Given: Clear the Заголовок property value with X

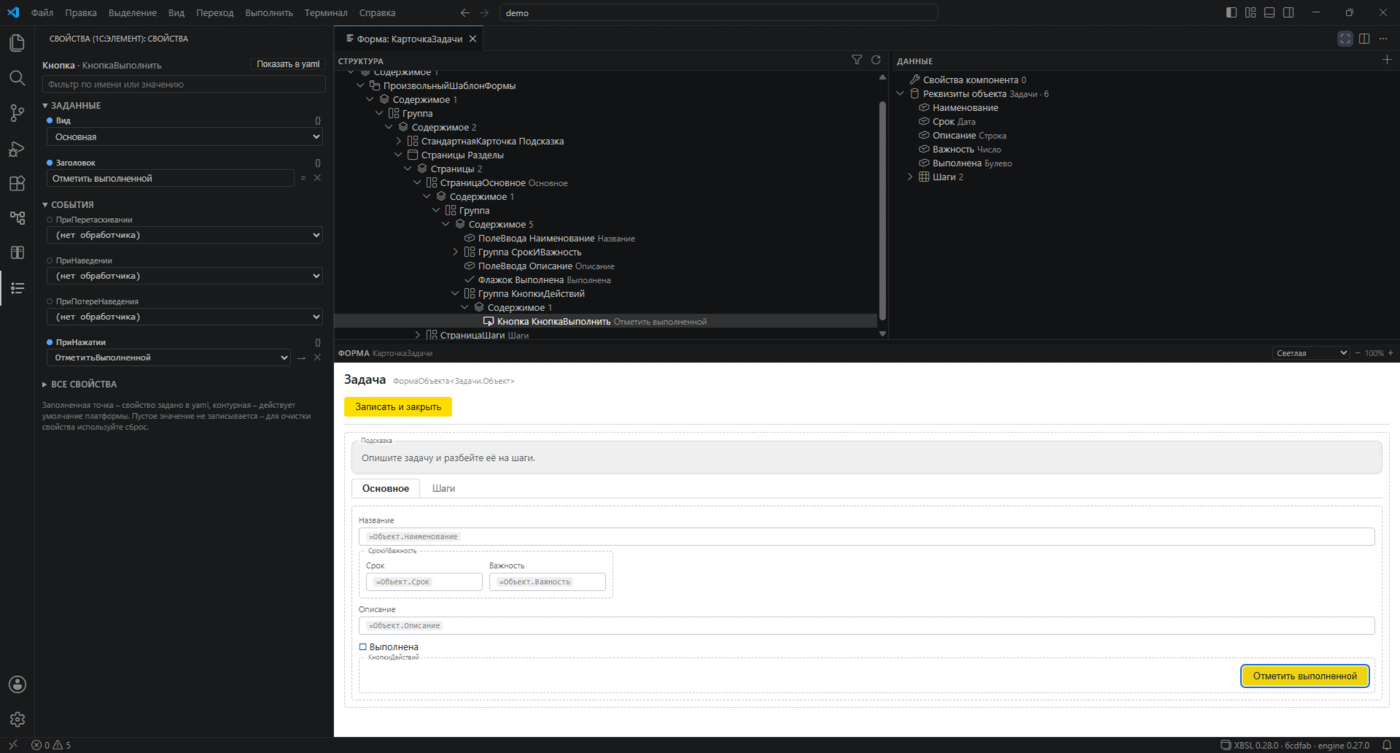Looking at the screenshot, I should 317,178.
